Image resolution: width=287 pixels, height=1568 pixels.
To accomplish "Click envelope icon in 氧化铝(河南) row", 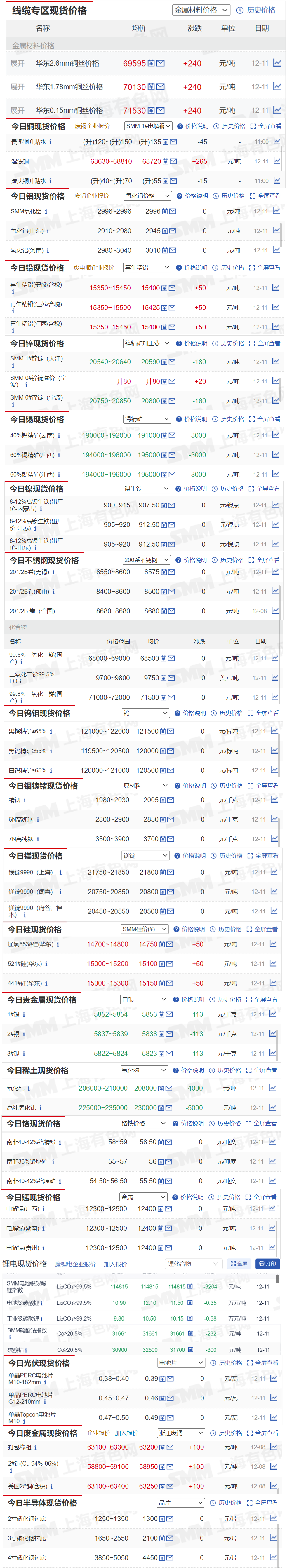I will pyautogui.click(x=173, y=250).
